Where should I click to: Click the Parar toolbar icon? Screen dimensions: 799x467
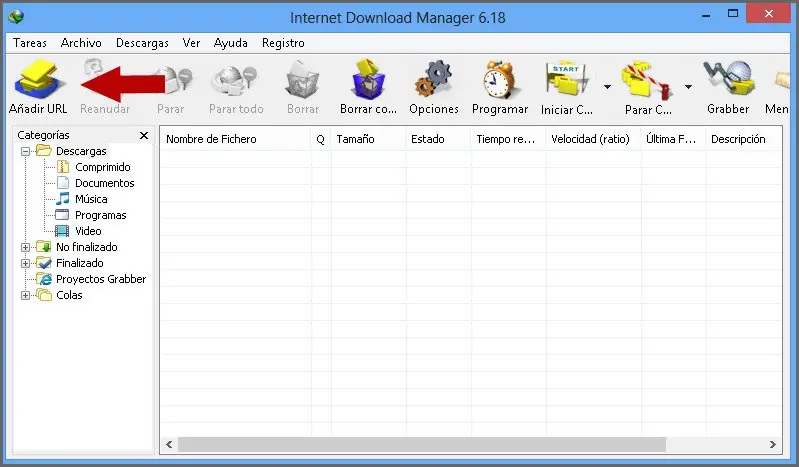(x=177, y=82)
